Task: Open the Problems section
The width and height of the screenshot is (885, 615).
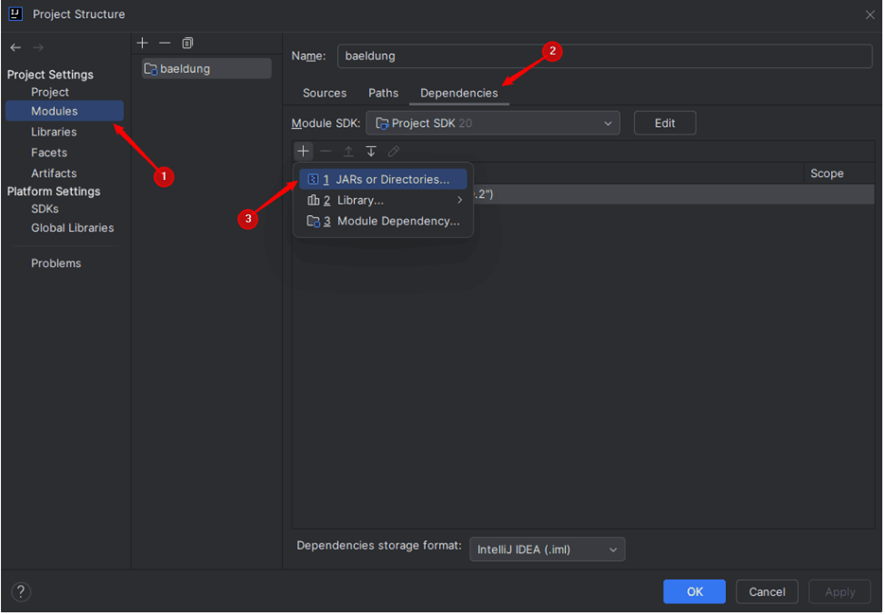Action: click(56, 264)
